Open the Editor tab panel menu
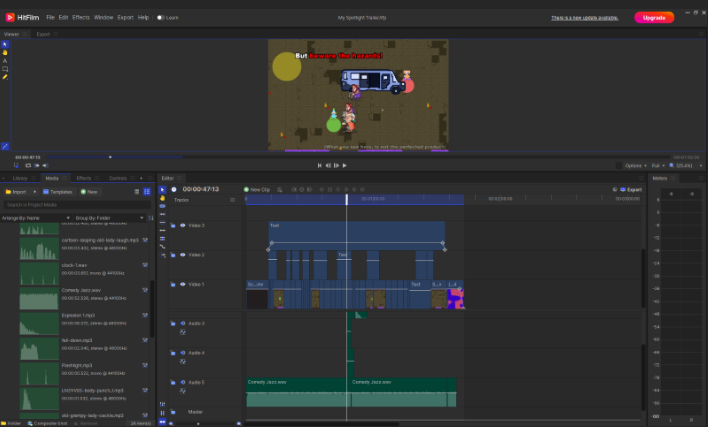The width and height of the screenshot is (708, 427). click(x=179, y=178)
